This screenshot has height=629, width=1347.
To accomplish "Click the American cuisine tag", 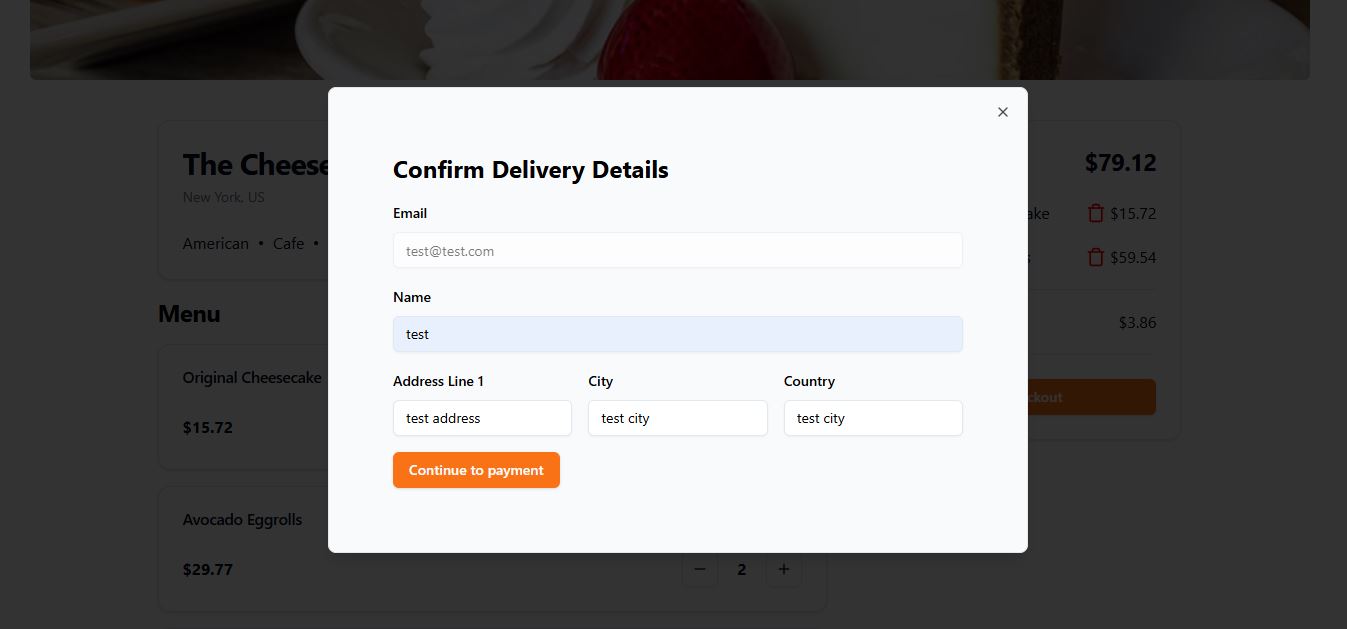I will coord(216,244).
